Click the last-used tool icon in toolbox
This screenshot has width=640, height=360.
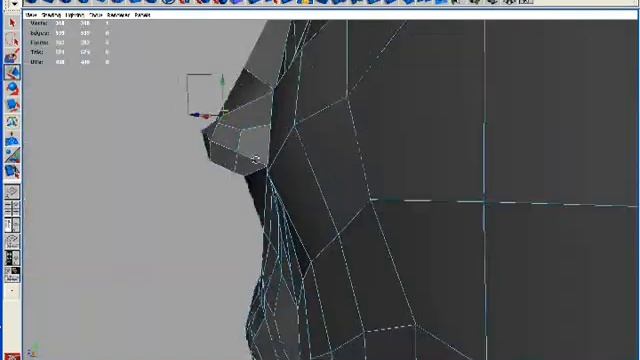pyautogui.click(x=12, y=171)
